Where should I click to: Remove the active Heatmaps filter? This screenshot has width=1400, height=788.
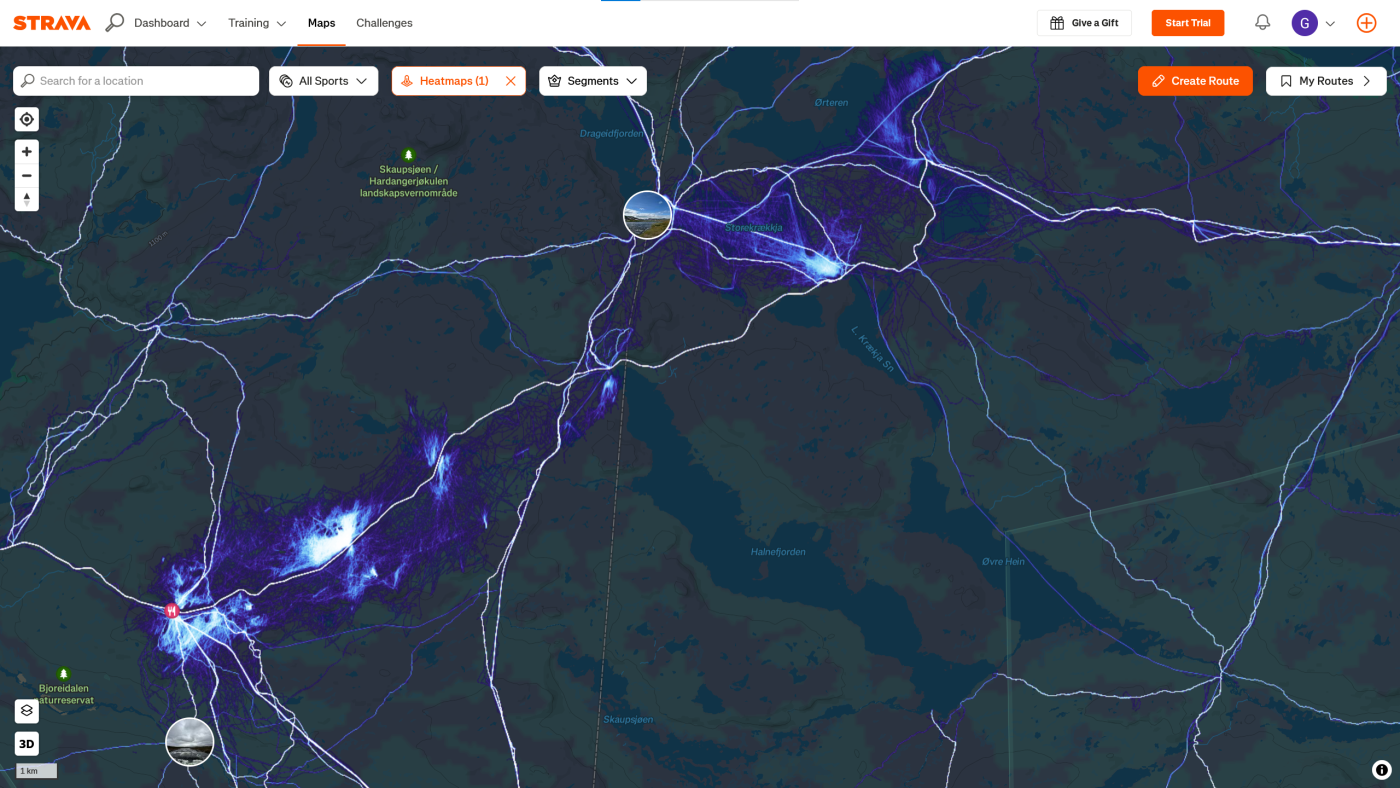(511, 81)
